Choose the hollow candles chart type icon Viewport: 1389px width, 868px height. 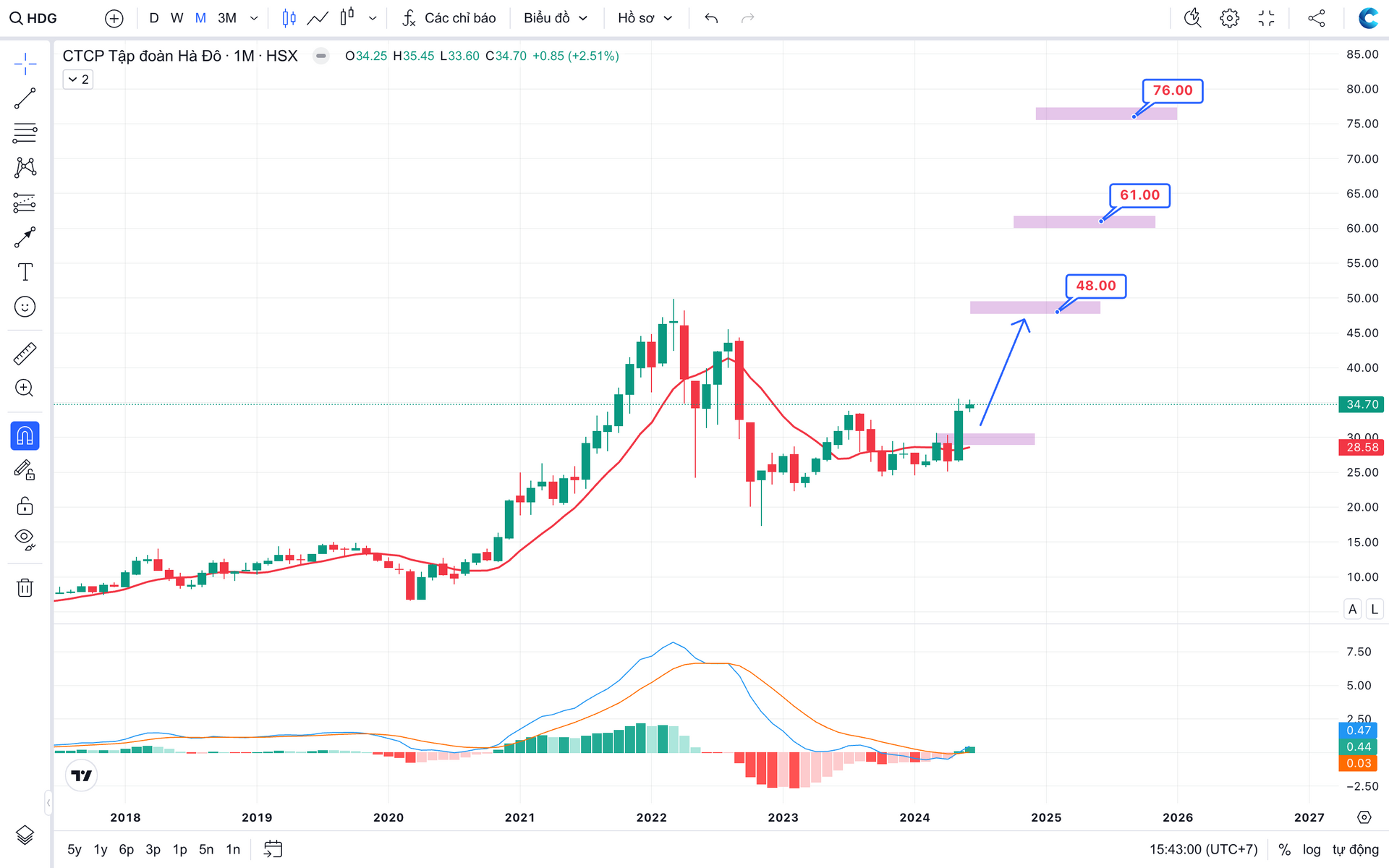click(347, 17)
